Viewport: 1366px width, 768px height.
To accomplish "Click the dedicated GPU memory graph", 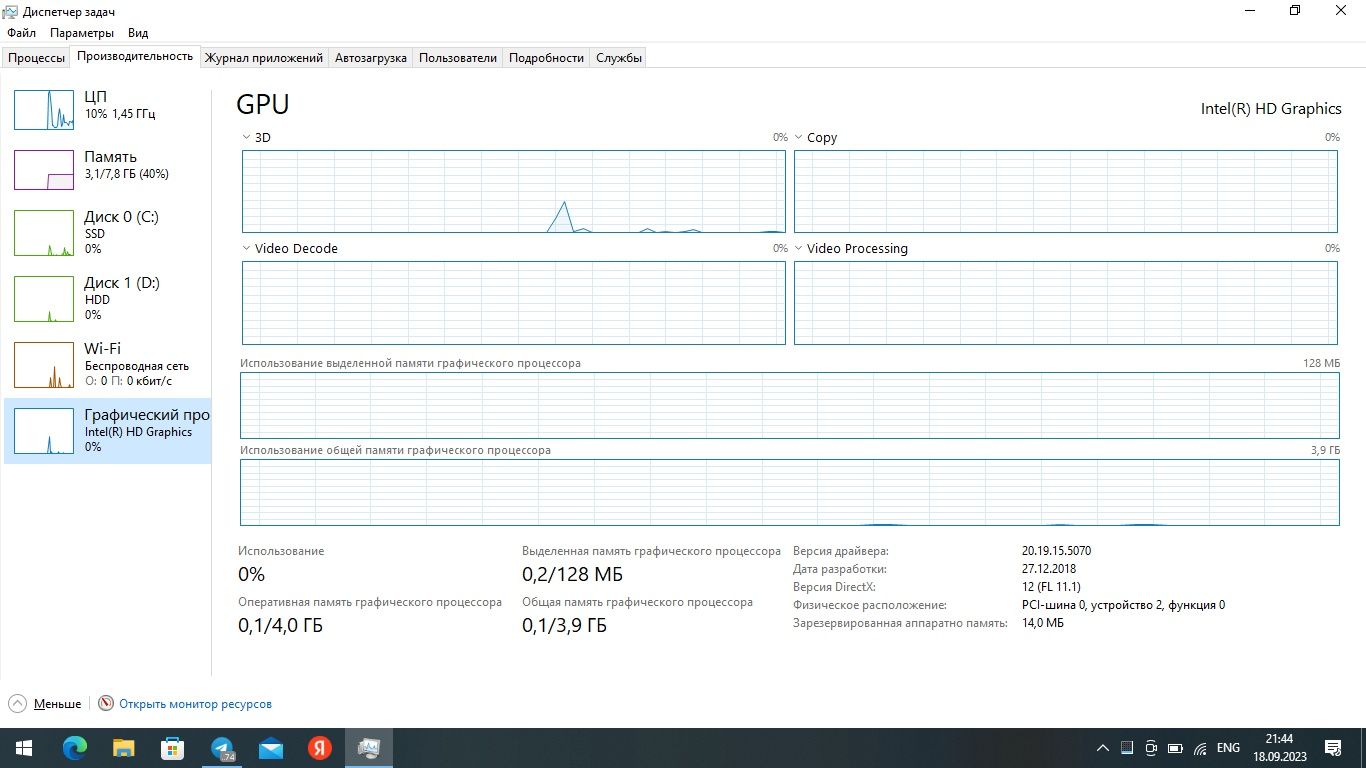I will pyautogui.click(x=790, y=405).
